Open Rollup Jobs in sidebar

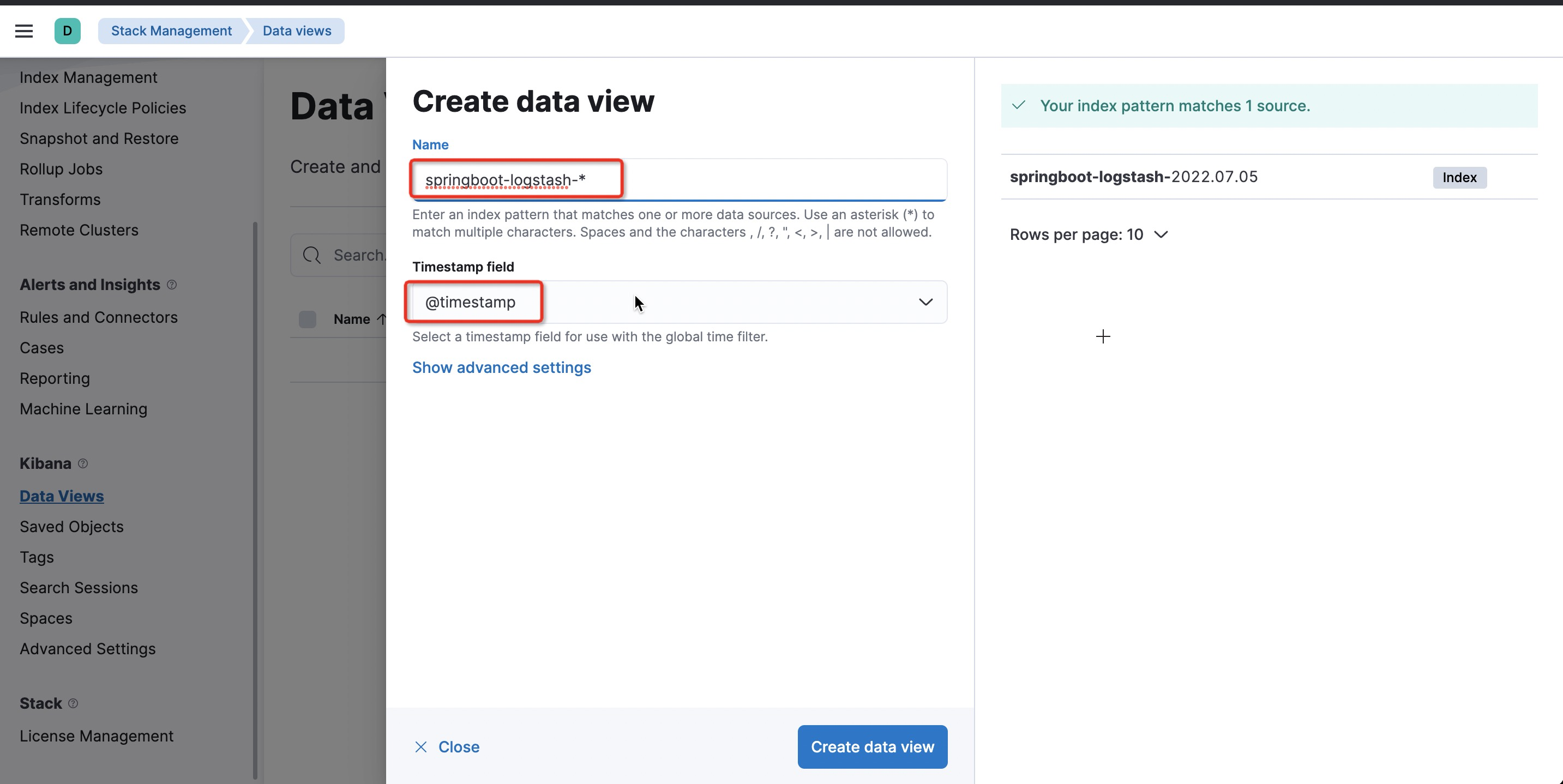point(61,170)
